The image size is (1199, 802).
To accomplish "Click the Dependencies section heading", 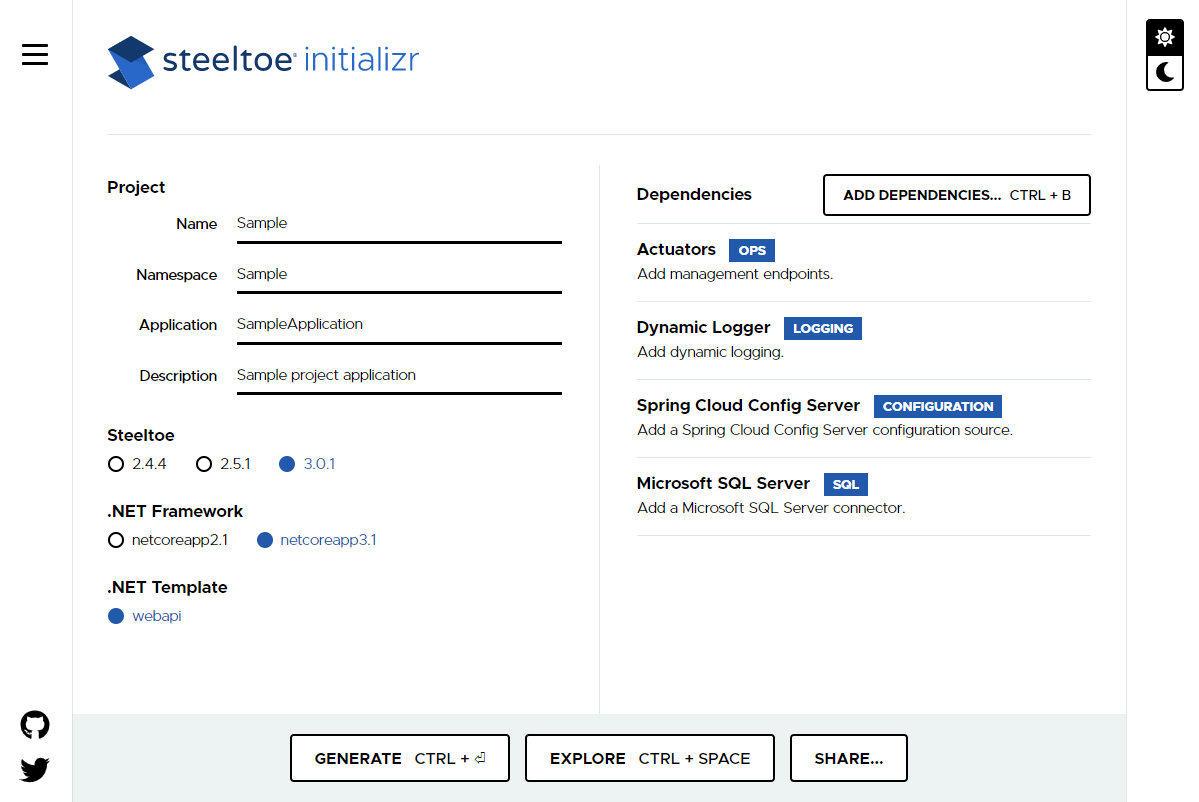I will click(x=693, y=194).
